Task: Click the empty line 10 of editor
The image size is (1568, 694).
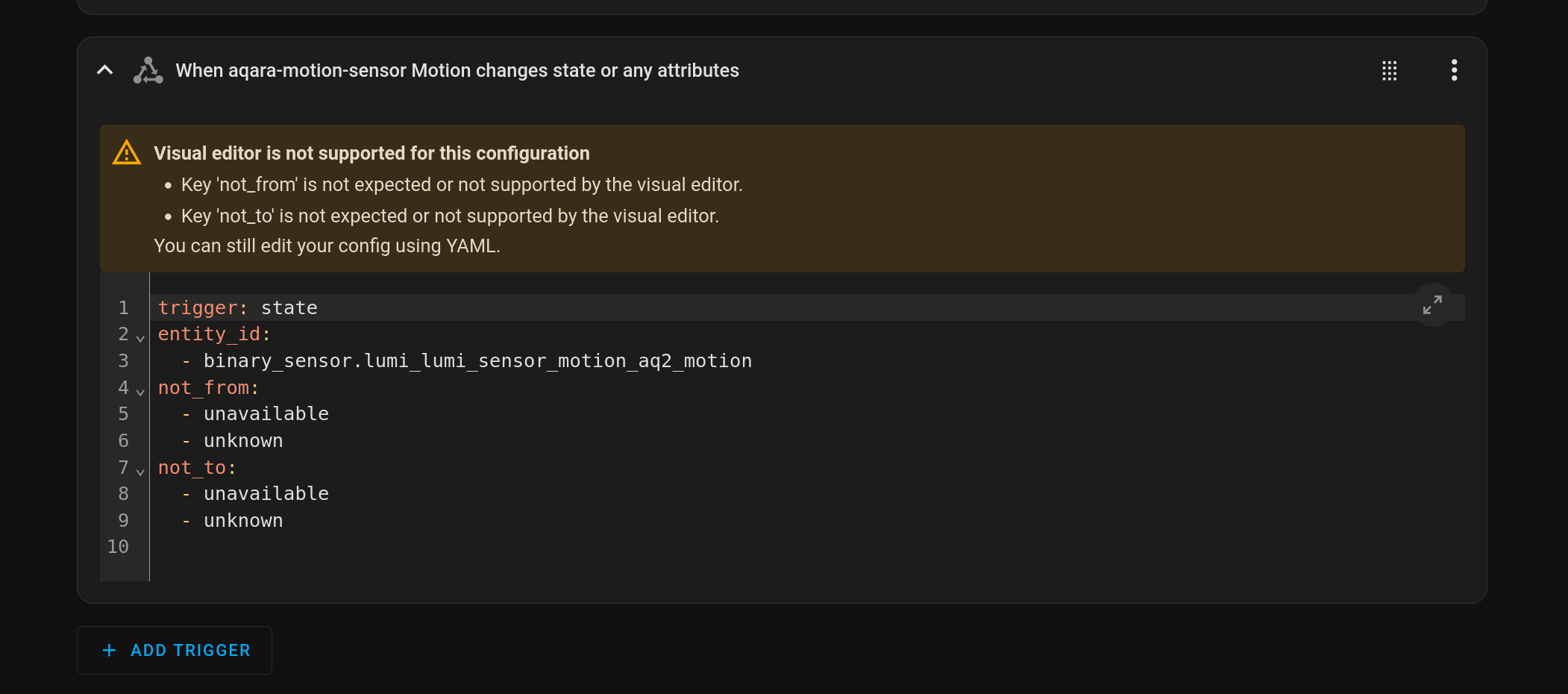Action: point(807,547)
